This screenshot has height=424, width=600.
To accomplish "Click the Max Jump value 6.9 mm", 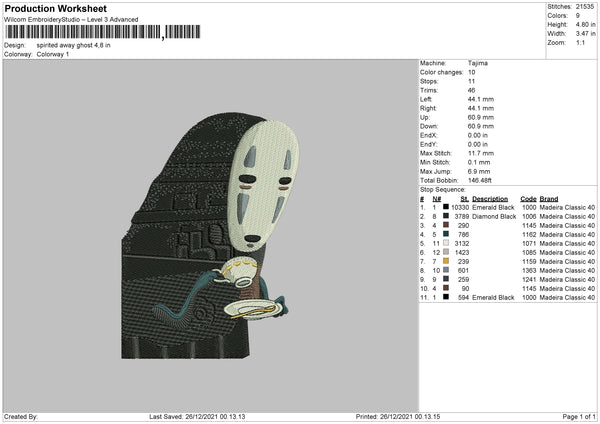I will pos(479,171).
